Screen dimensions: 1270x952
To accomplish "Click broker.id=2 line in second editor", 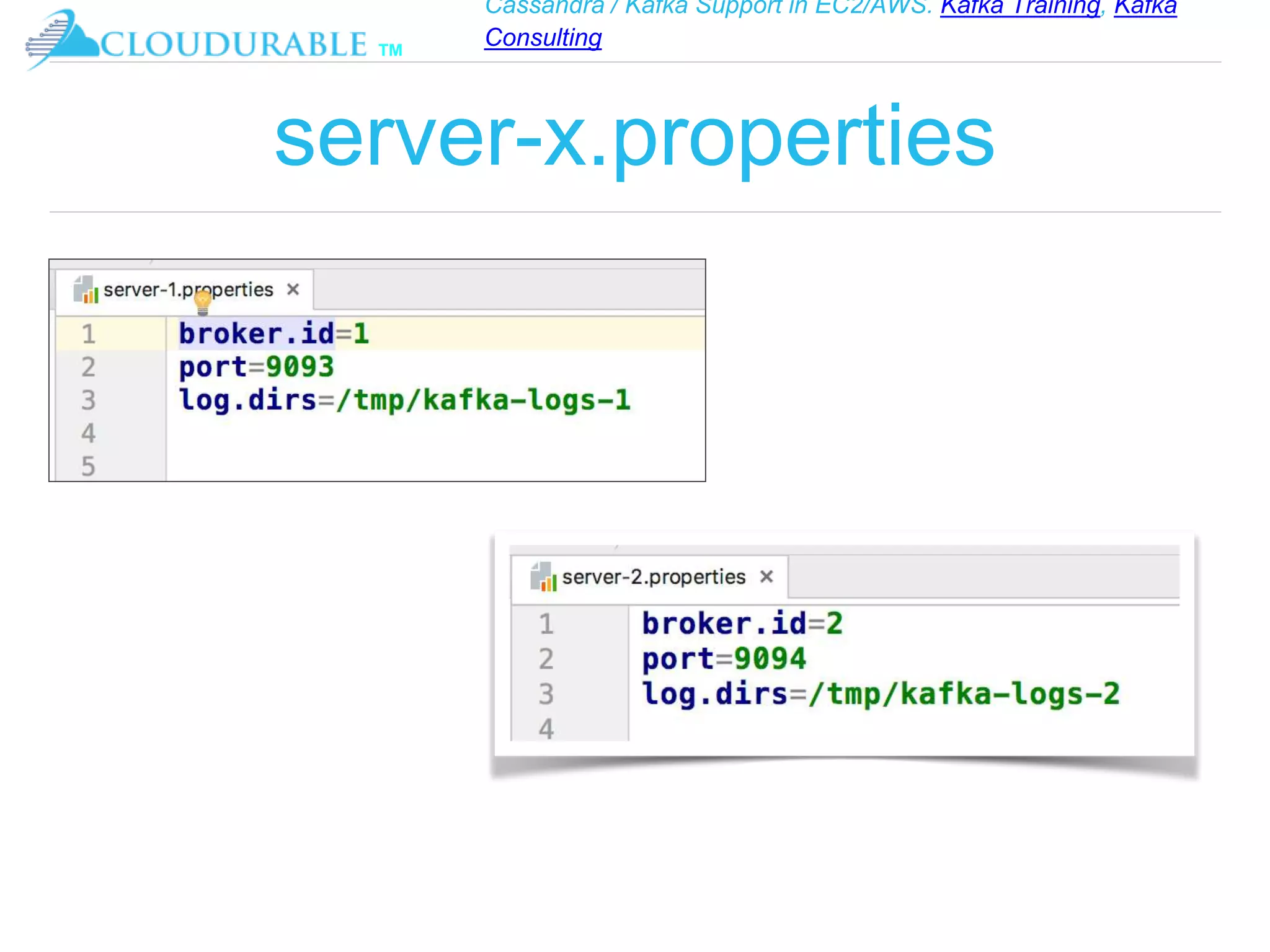I will click(x=742, y=623).
